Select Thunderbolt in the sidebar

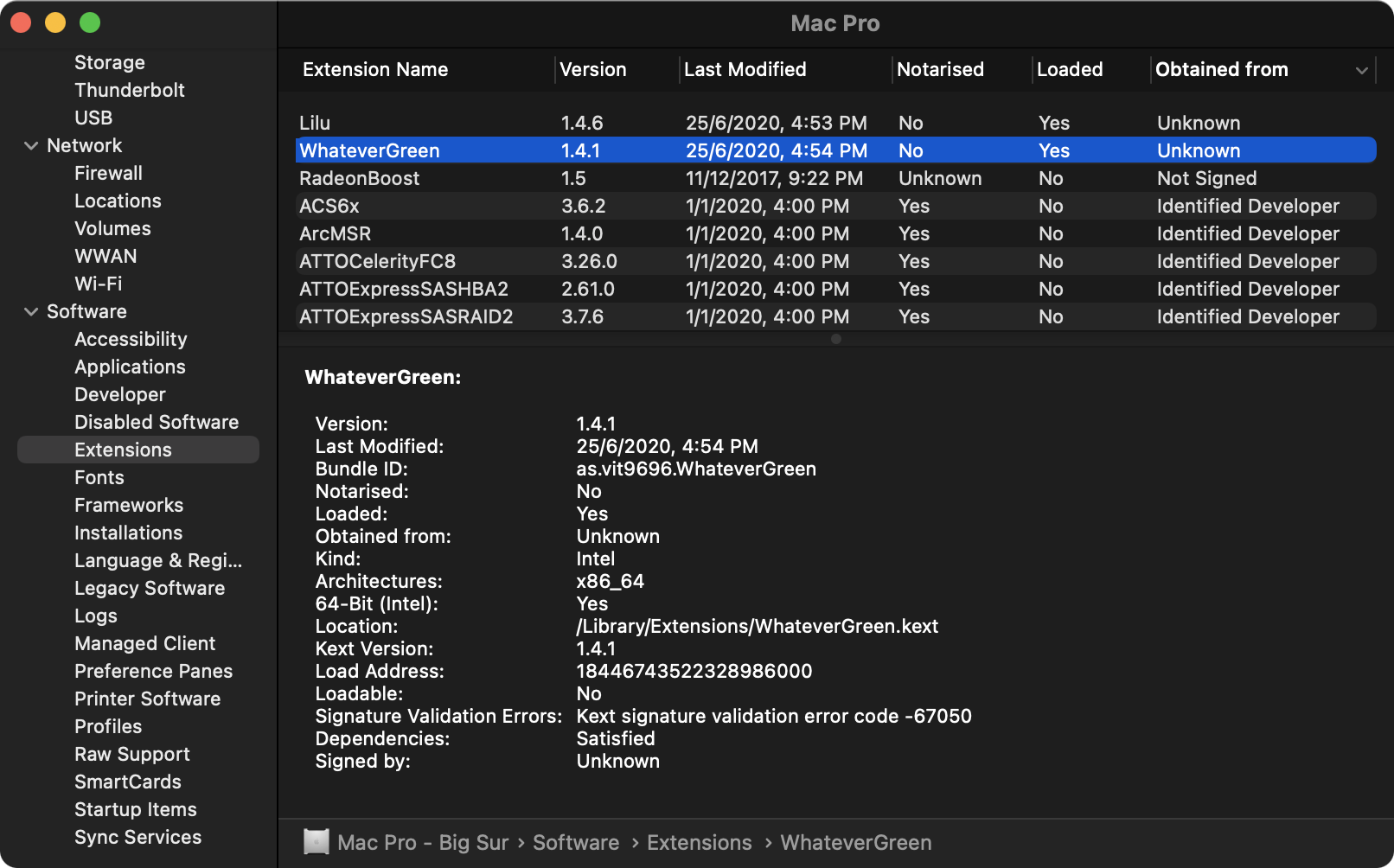click(x=130, y=90)
